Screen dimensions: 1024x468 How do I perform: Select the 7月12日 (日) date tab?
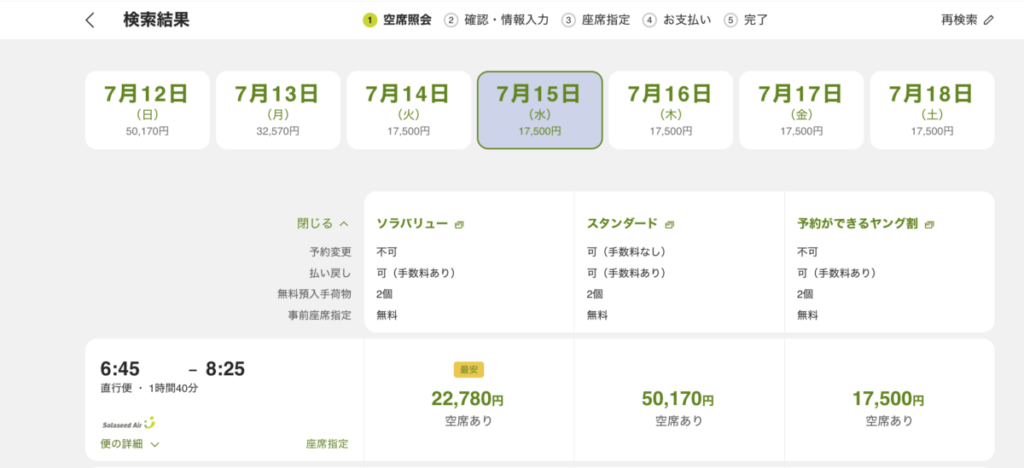point(147,110)
